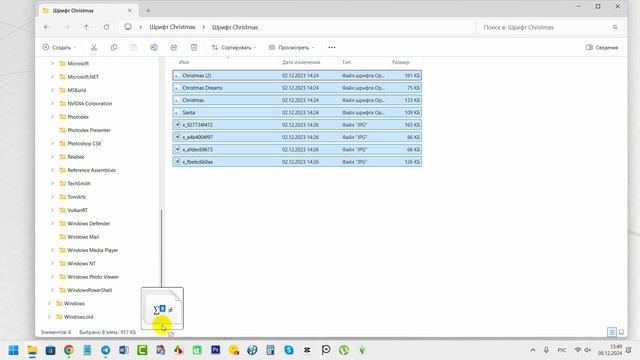Click the navigation pane scrollbar thumb
The image size is (640, 360).
[162, 248]
